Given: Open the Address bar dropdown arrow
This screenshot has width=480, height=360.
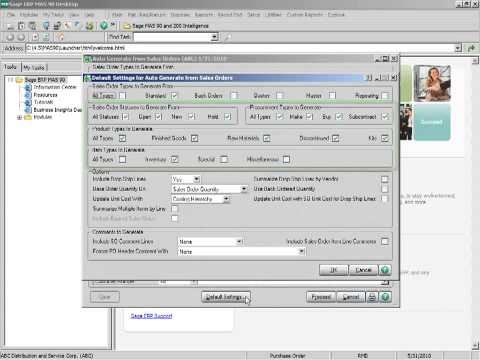Looking at the screenshot, I should 459,48.
